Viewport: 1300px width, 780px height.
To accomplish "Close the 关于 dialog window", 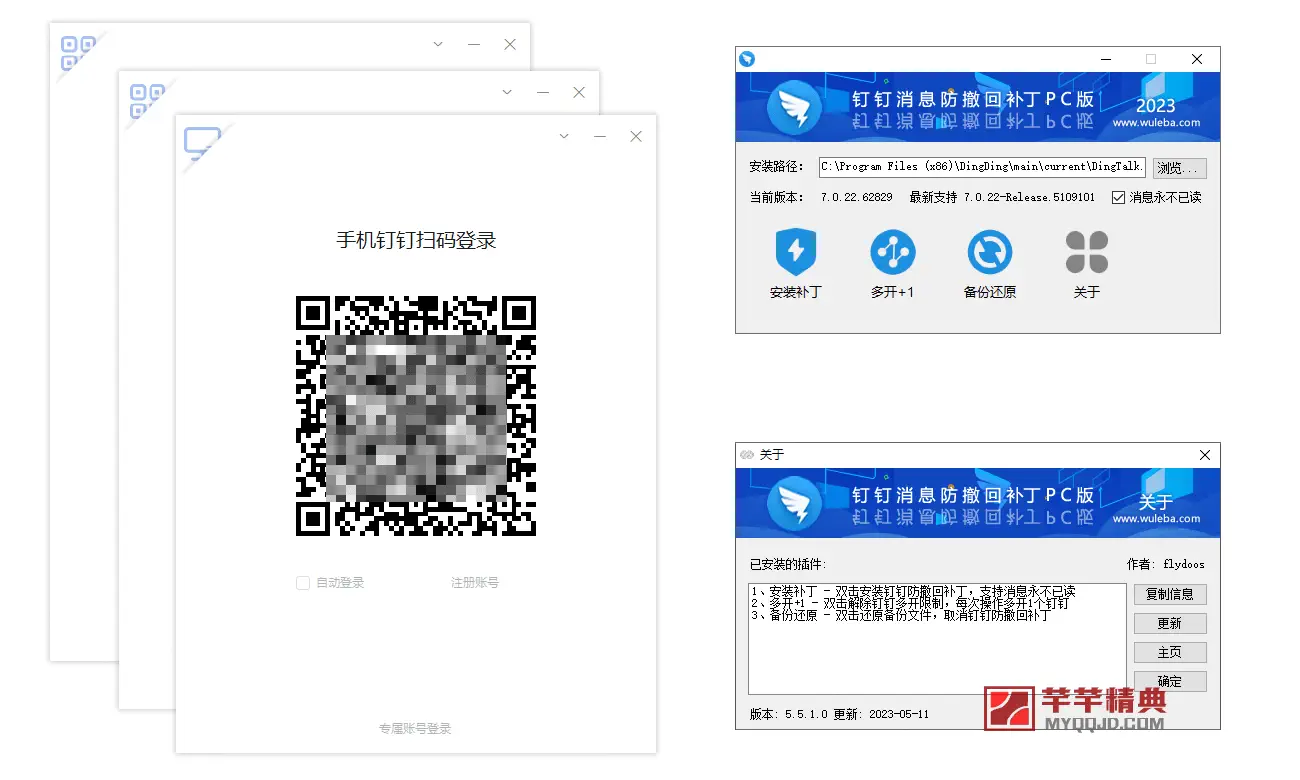I will (x=1204, y=455).
